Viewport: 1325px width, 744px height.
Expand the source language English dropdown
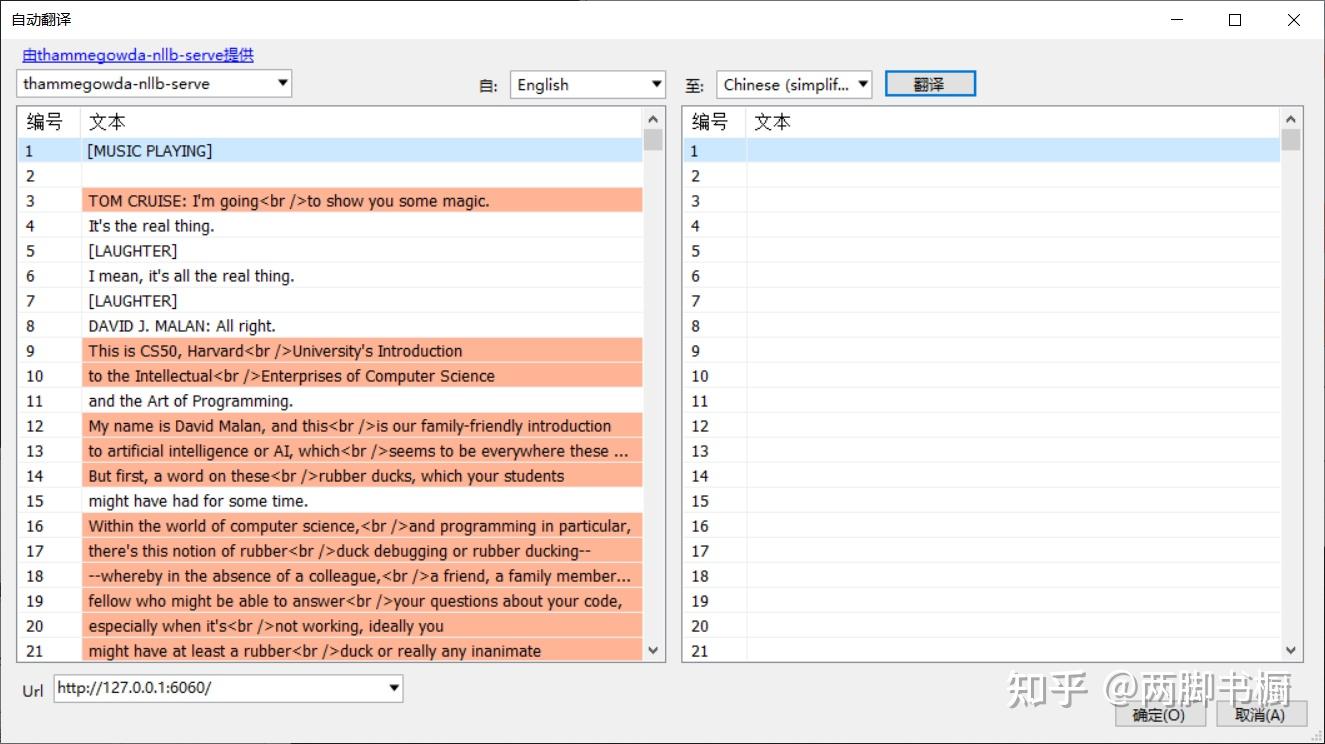point(588,85)
